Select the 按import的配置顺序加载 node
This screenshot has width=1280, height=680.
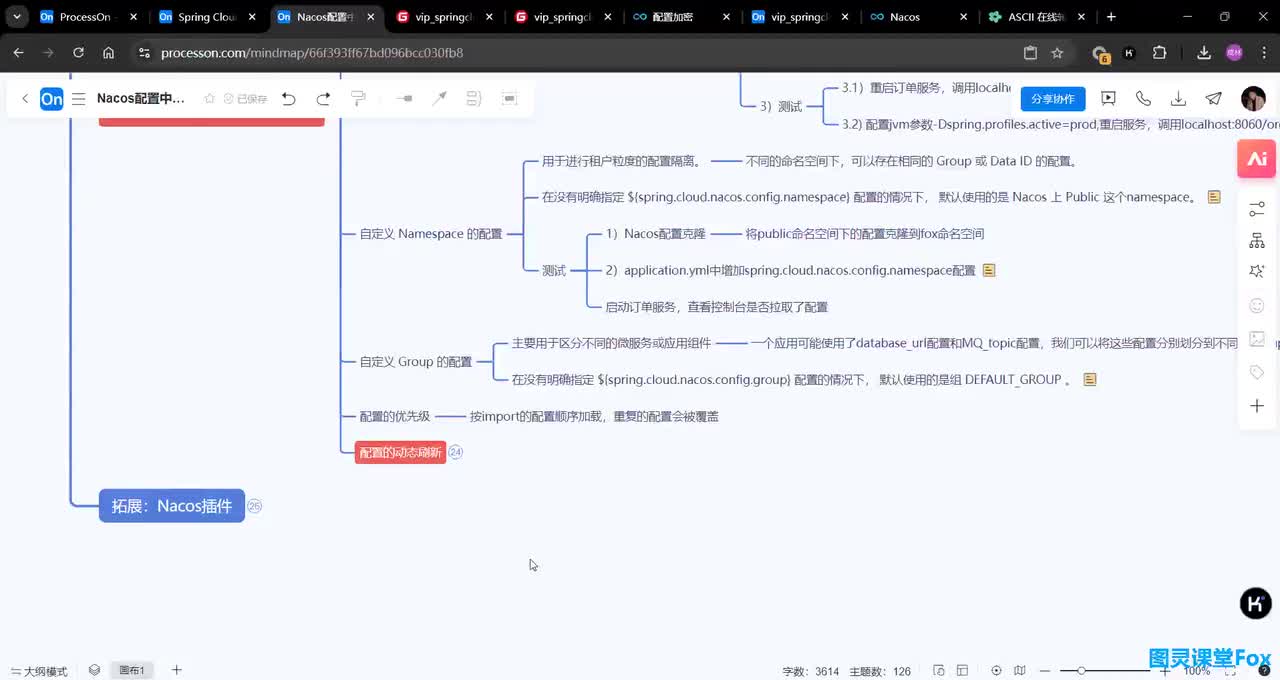pos(594,416)
